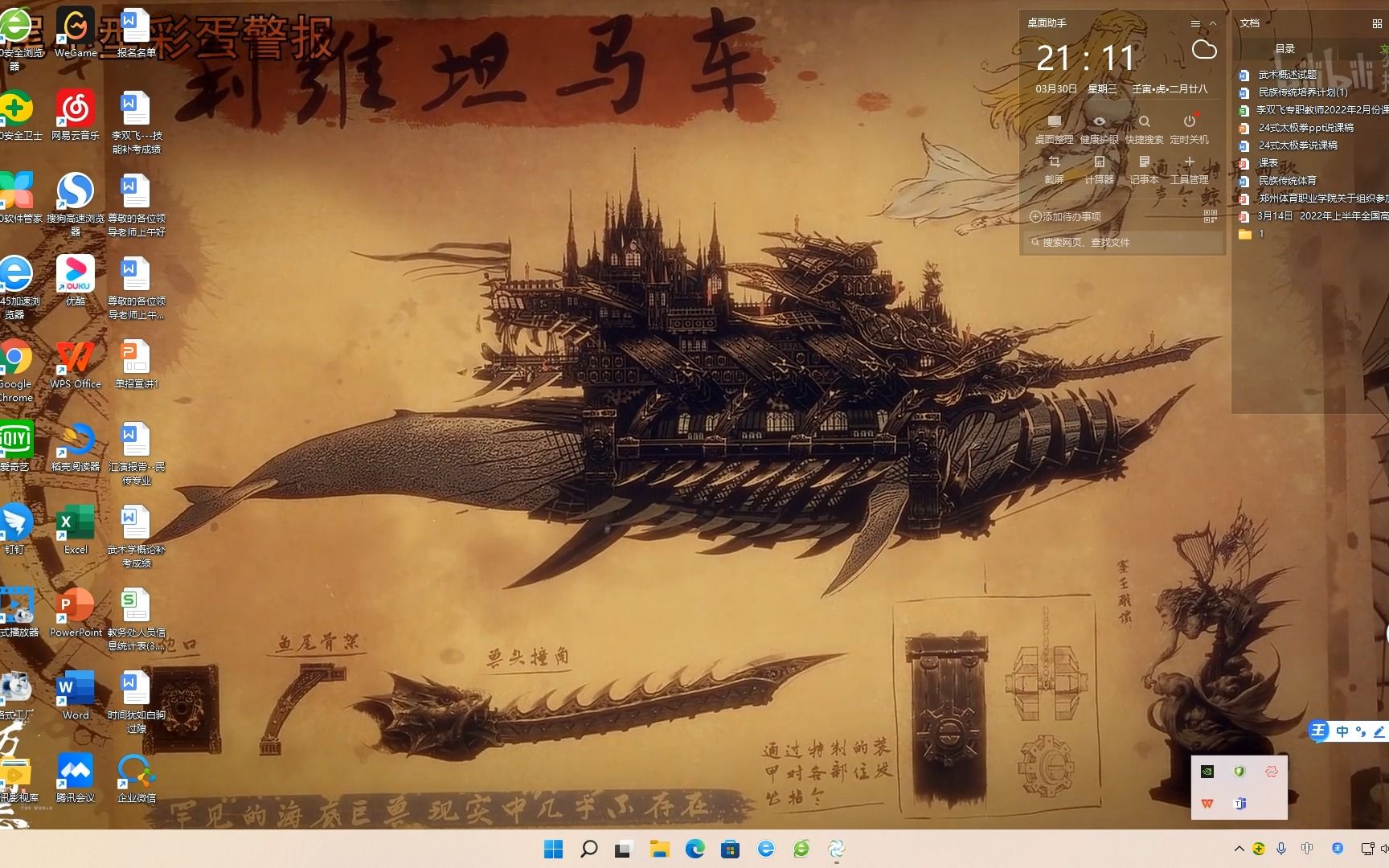Open 记事本 in desktop assistant
The height and width of the screenshot is (868, 1389).
tap(1144, 170)
